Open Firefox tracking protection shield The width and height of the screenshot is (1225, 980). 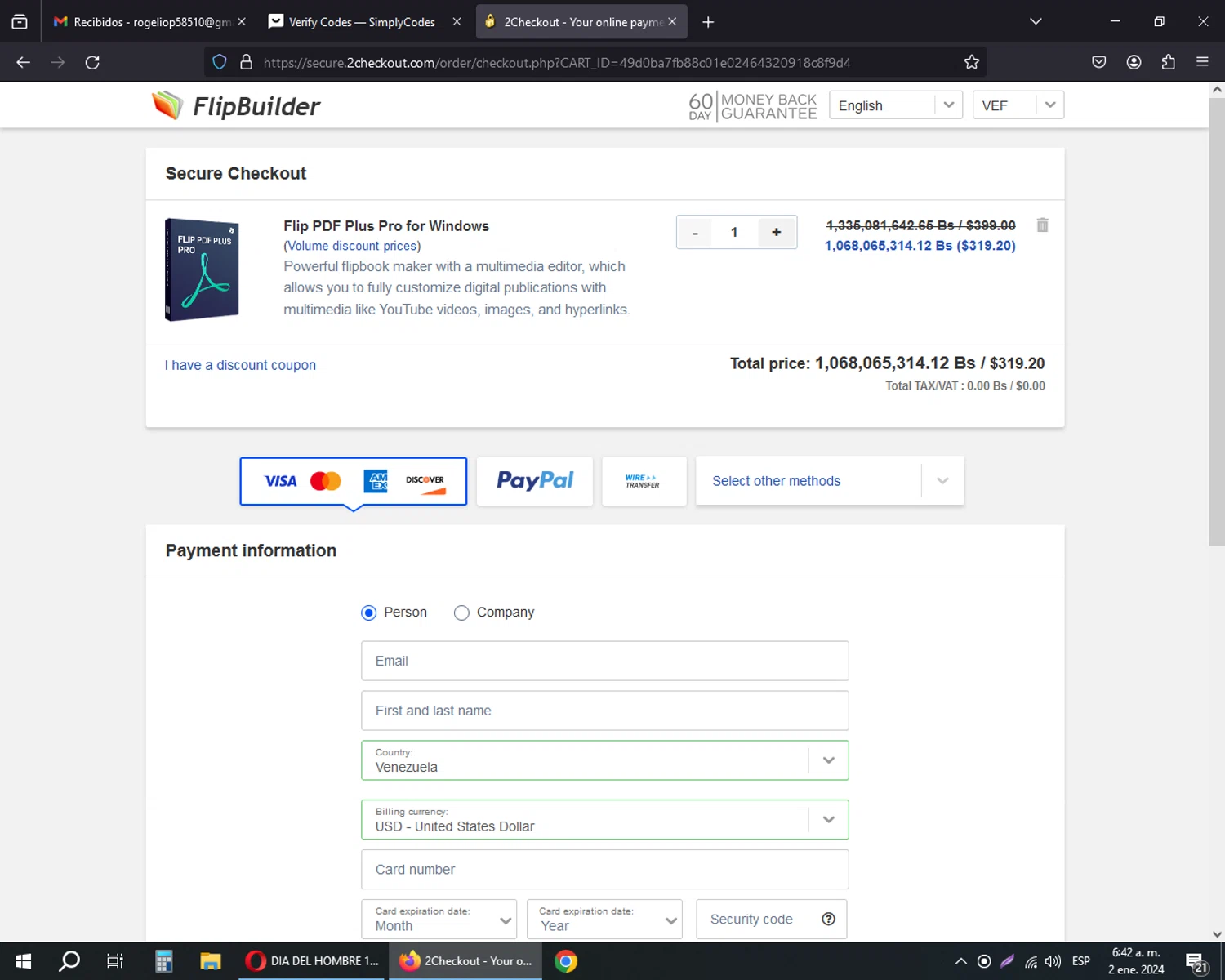click(219, 62)
